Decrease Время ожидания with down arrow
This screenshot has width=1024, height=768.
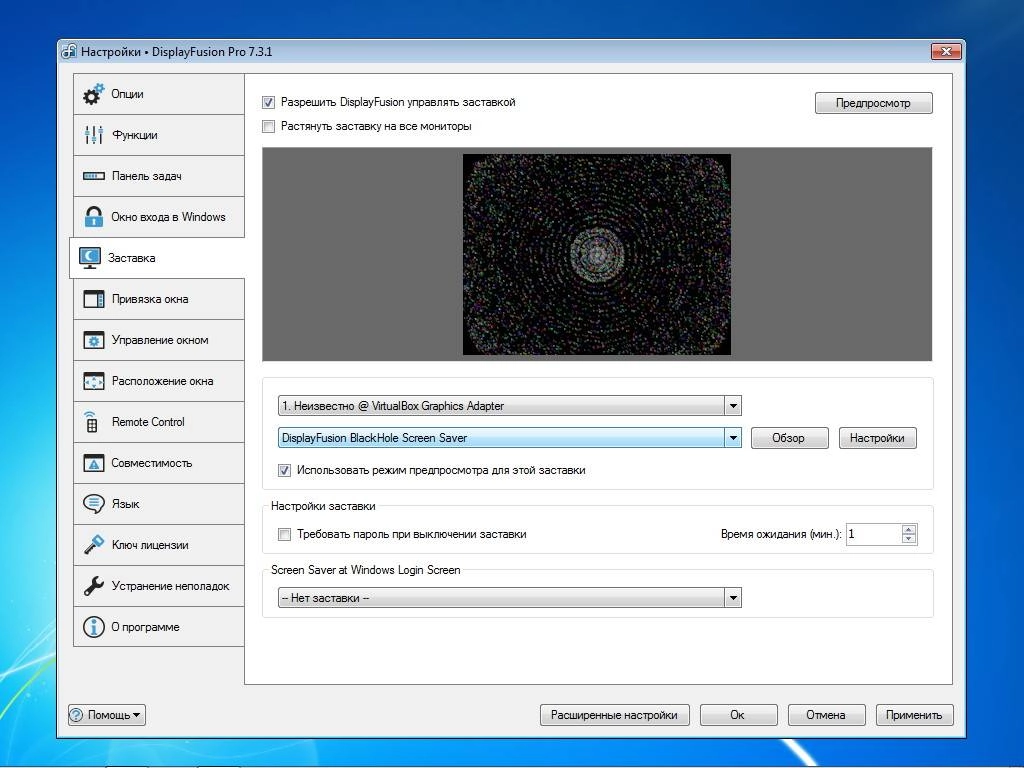909,539
